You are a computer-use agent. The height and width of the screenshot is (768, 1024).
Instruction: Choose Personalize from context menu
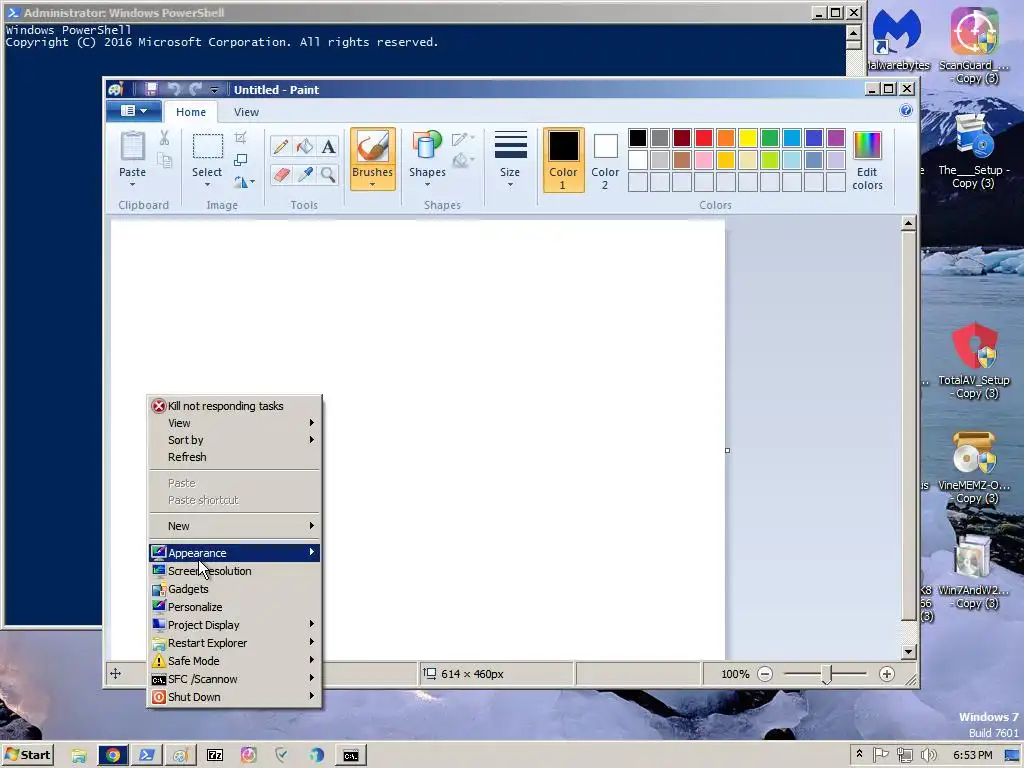click(234, 607)
